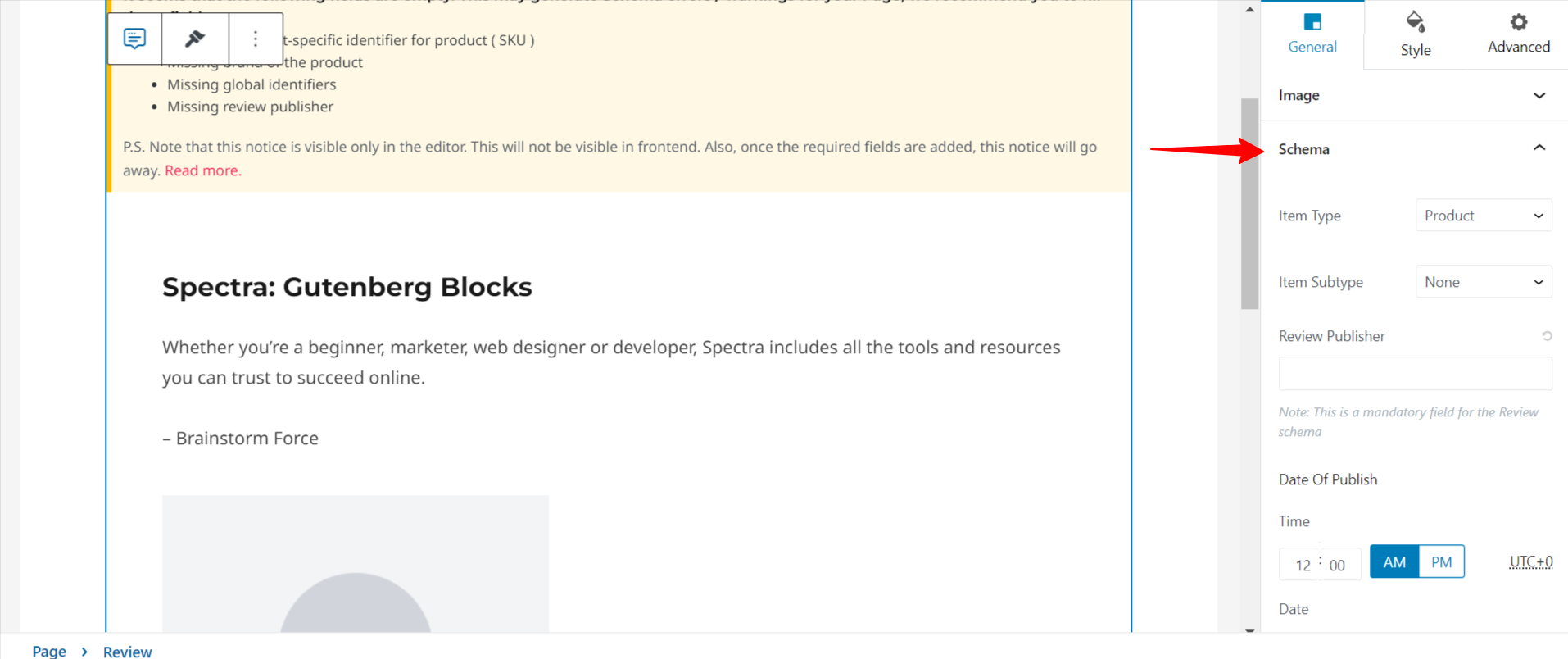Click the Review block type icon

[134, 39]
